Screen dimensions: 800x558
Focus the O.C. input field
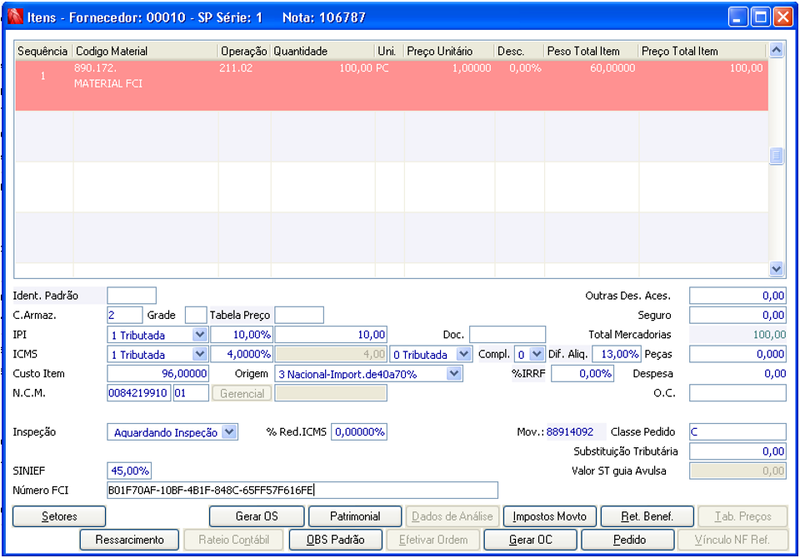click(738, 393)
